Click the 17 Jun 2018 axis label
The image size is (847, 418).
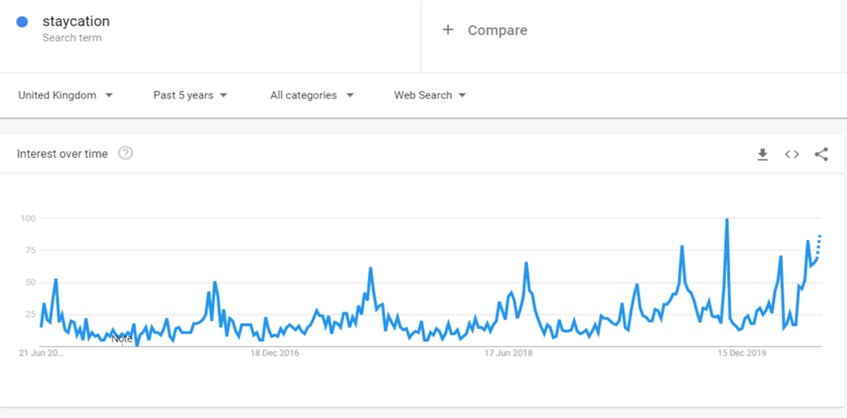tap(510, 353)
